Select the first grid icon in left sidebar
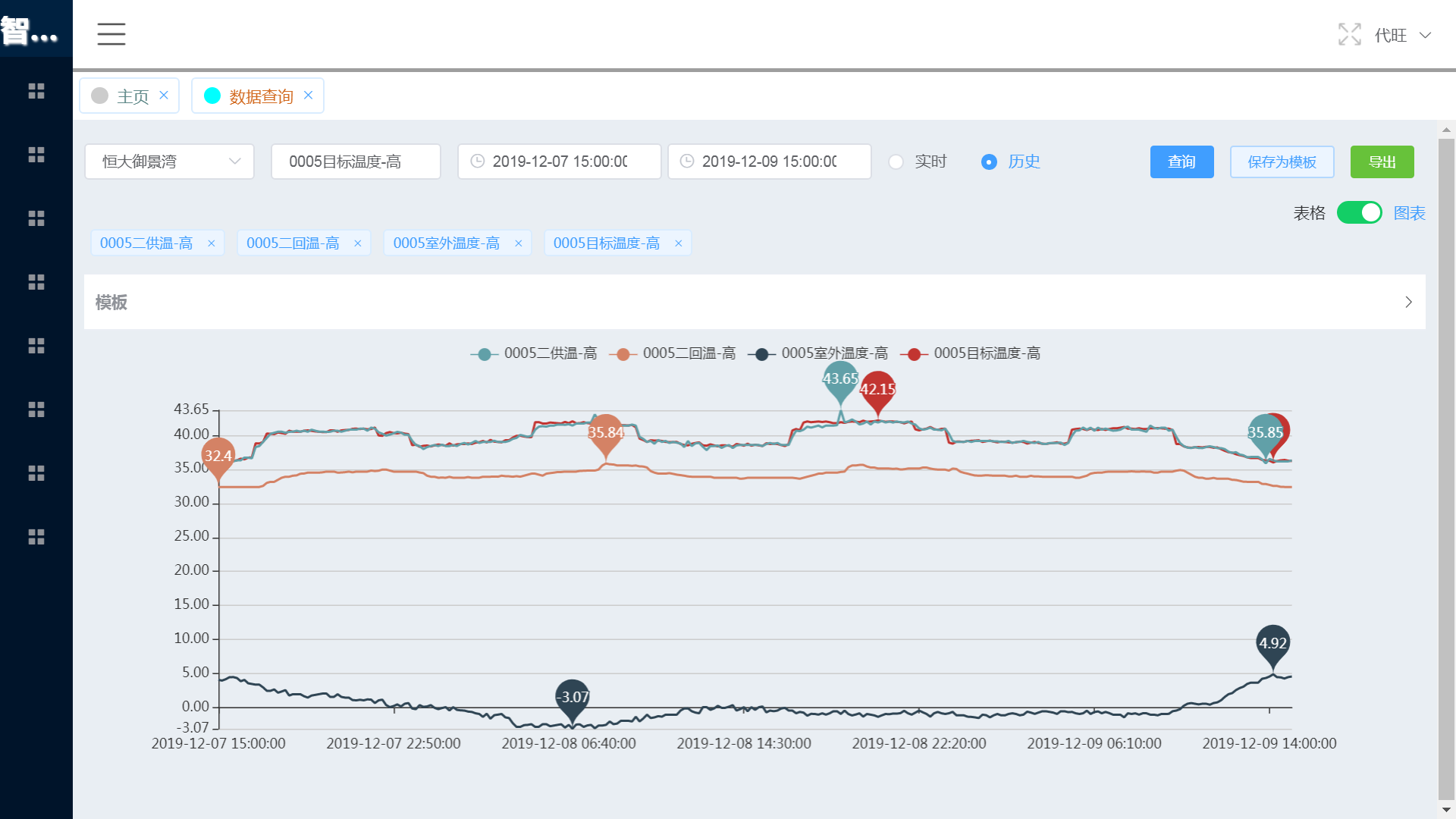The width and height of the screenshot is (1456, 819). tap(36, 91)
